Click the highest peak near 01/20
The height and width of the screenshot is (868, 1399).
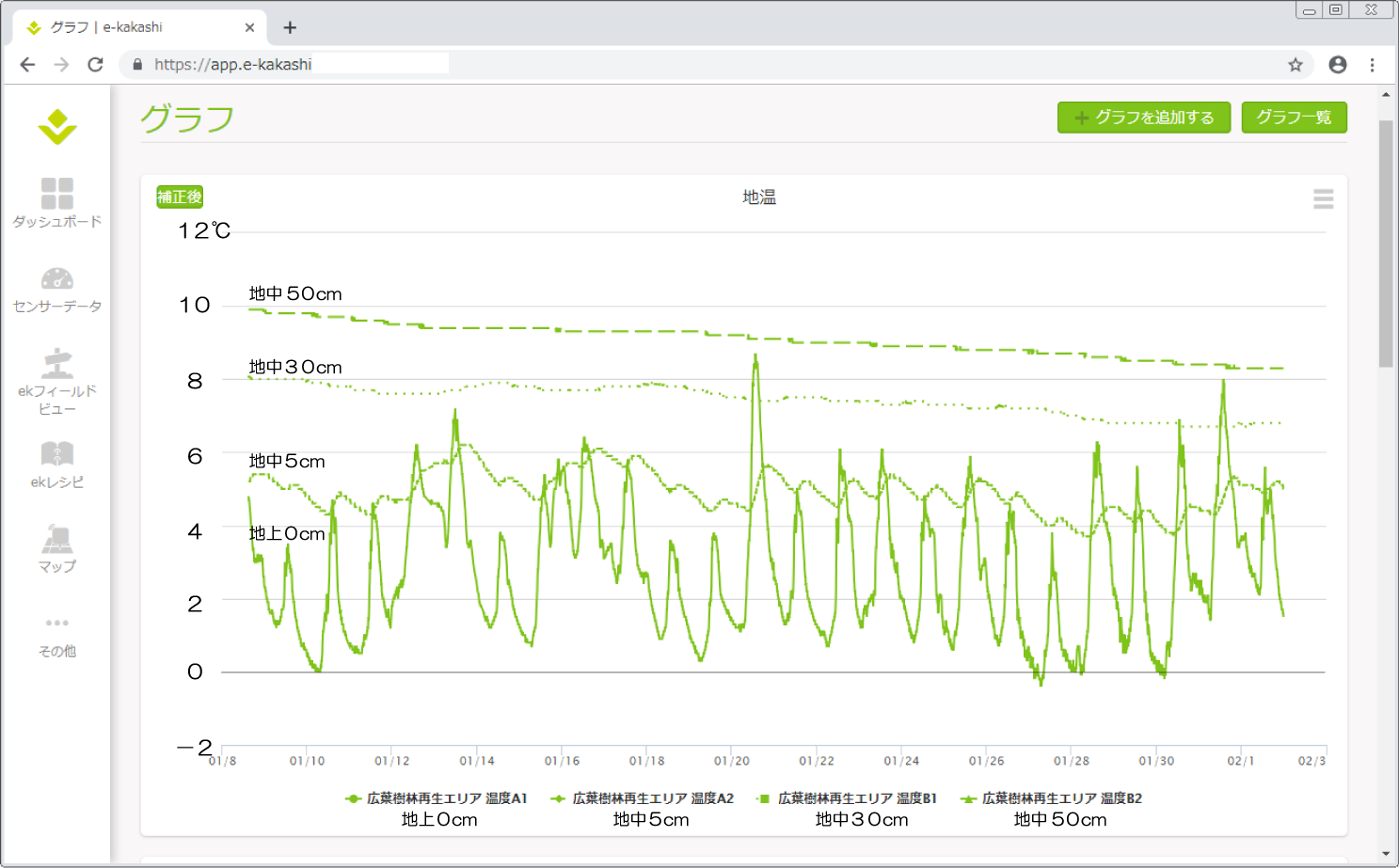tap(755, 357)
